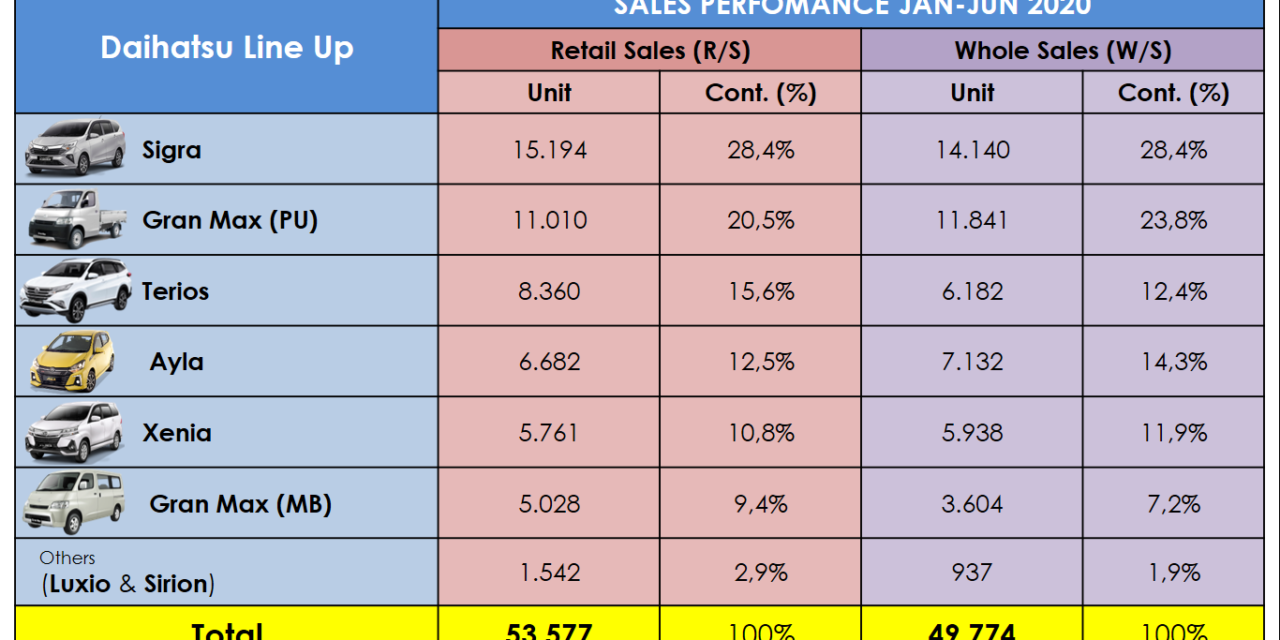Select the white Terios SUV image
The width and height of the screenshot is (1280, 640).
(x=76, y=290)
